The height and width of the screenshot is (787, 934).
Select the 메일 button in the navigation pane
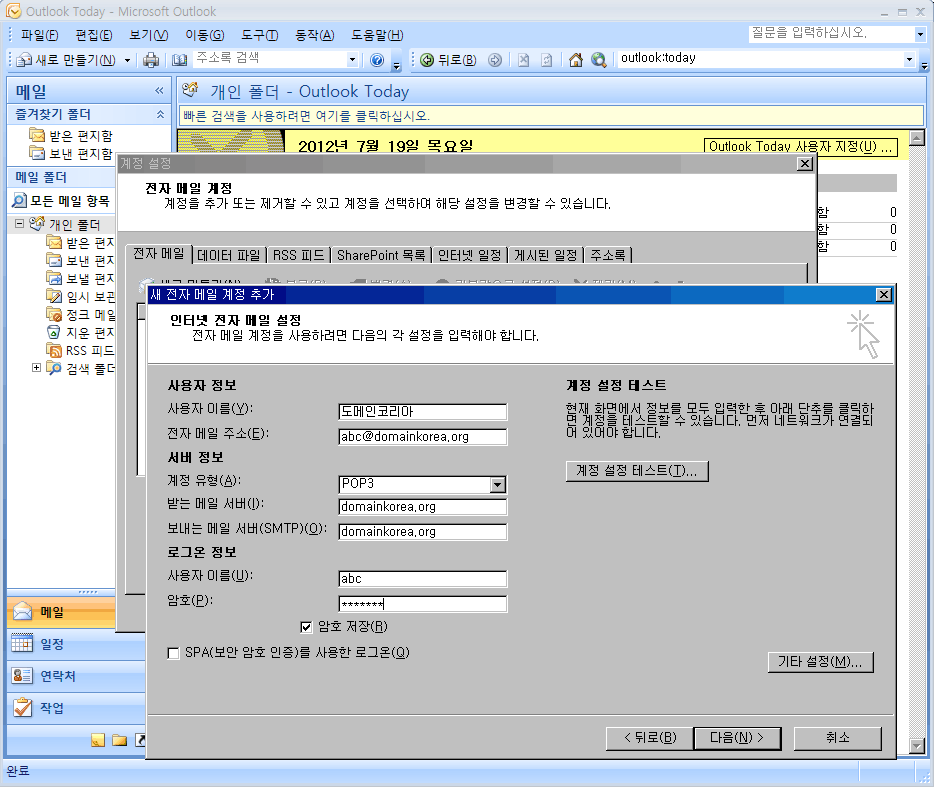[x=61, y=612]
